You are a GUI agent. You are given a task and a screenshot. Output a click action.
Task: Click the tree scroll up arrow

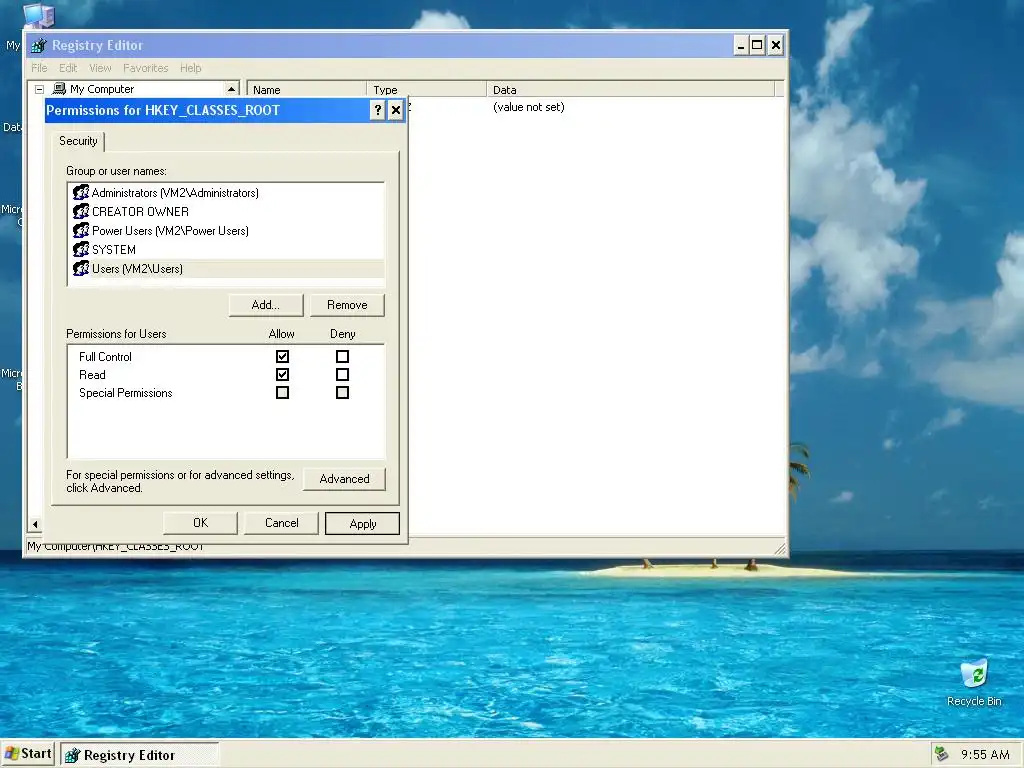point(232,89)
